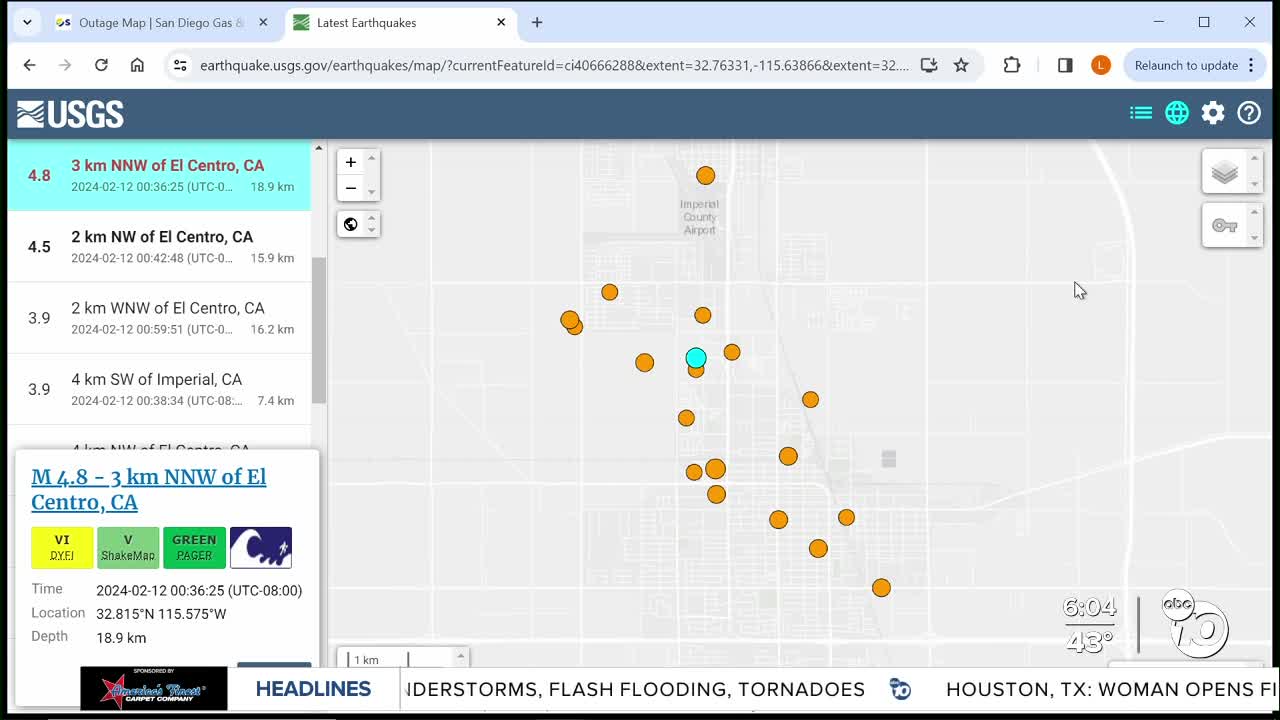
Task: Go back with browser back arrow
Action: point(29,65)
